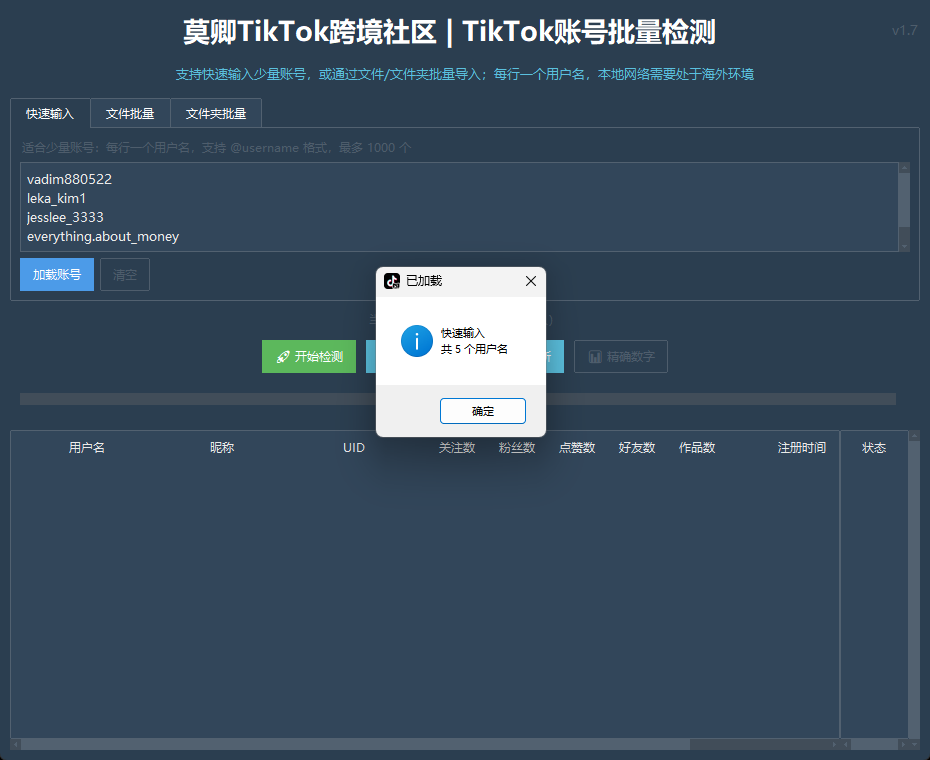Click the 好友数 column header
Image resolution: width=930 pixels, height=760 pixels.
tap(637, 448)
